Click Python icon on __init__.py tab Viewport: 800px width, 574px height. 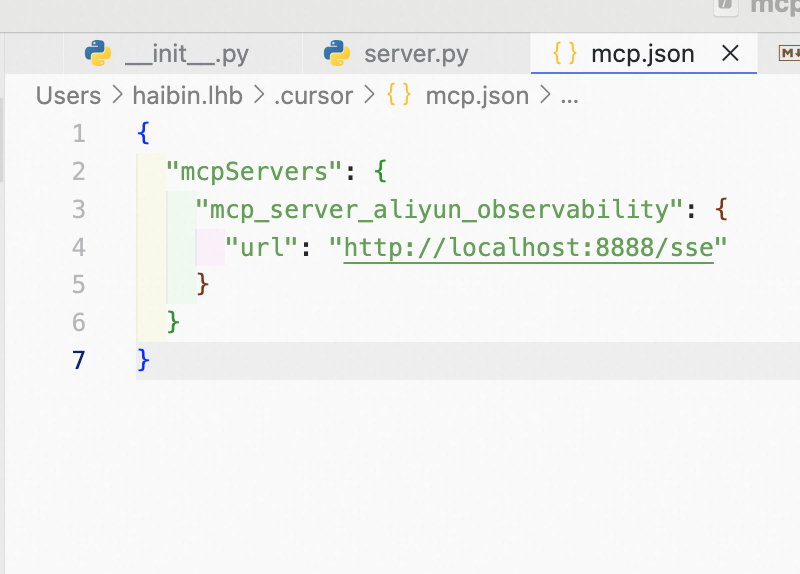98,53
